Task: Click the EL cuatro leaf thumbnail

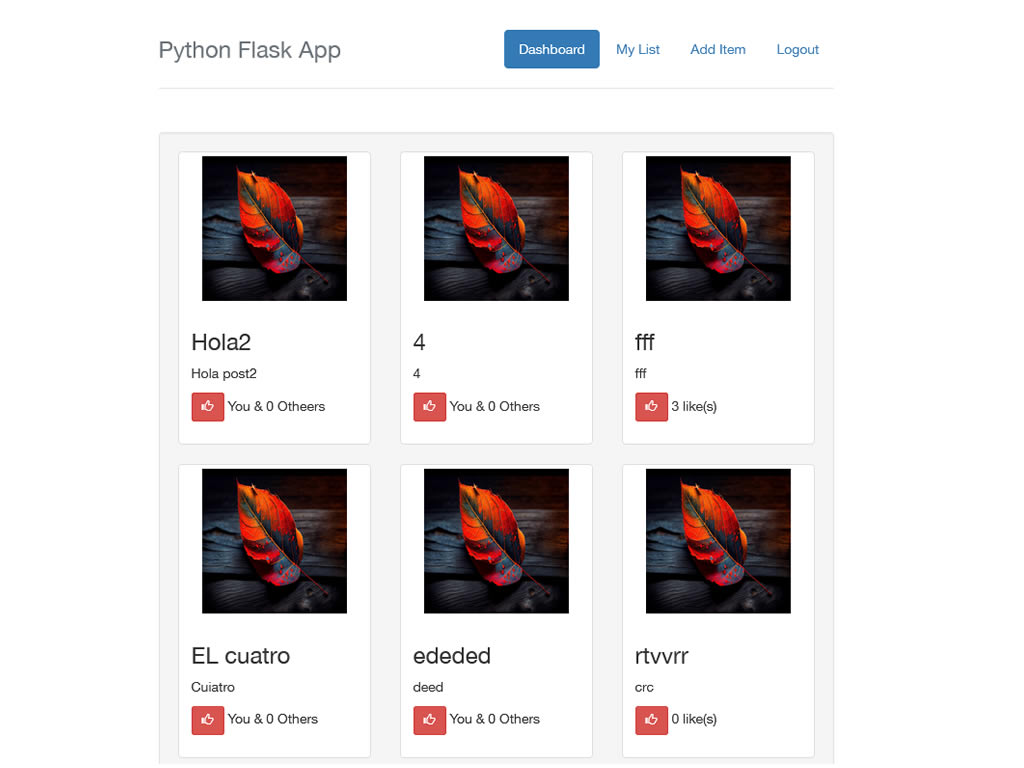Action: pos(274,541)
